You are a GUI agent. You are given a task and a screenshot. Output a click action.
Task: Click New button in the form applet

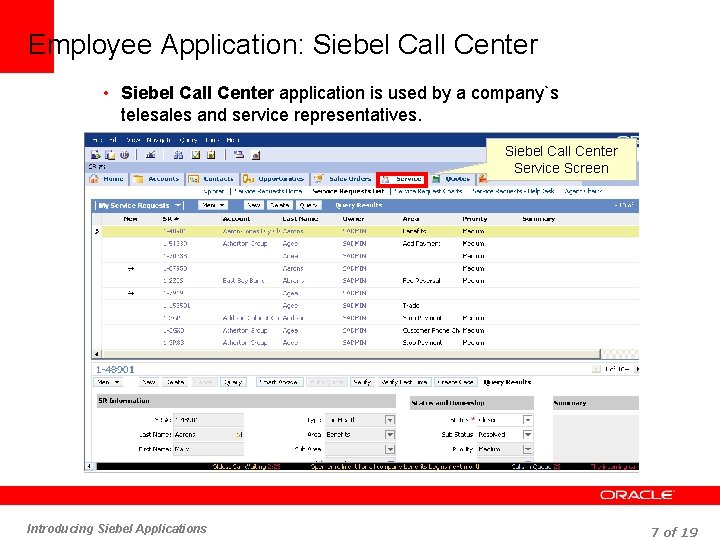[x=148, y=382]
